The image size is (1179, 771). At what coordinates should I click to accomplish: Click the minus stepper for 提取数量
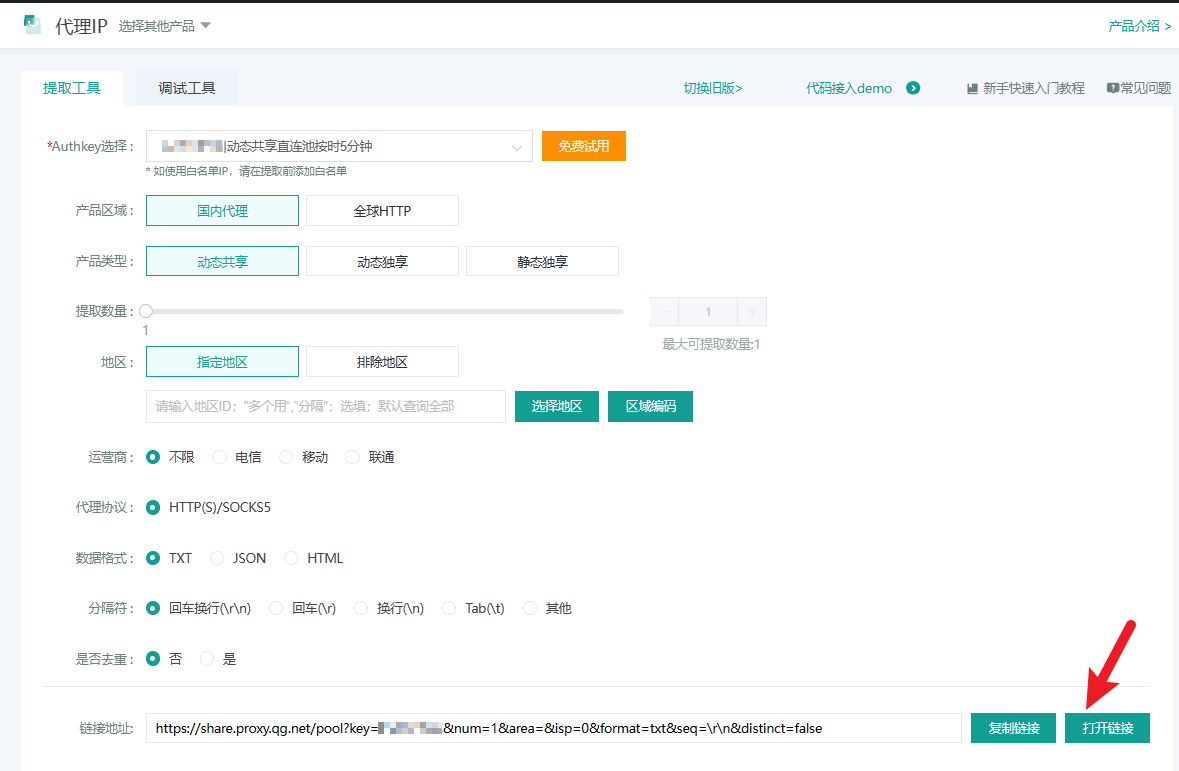(x=665, y=312)
